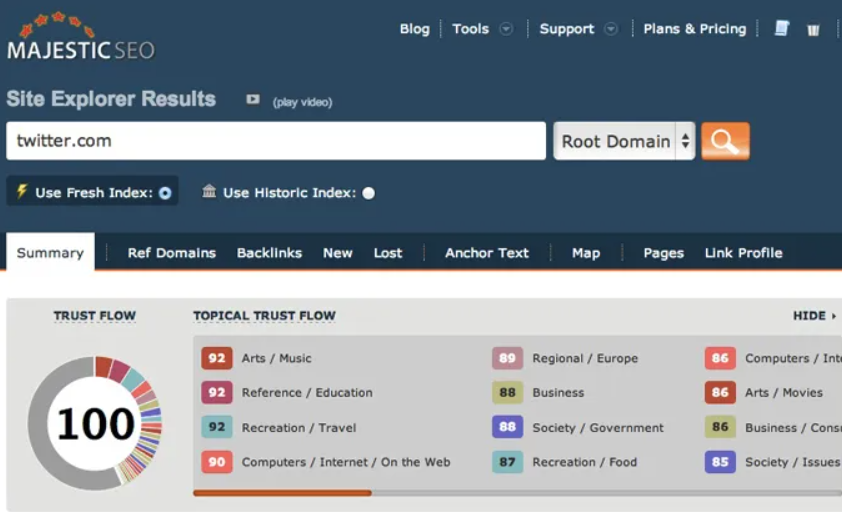Select the Use Fresh Index radio button

[x=165, y=193]
